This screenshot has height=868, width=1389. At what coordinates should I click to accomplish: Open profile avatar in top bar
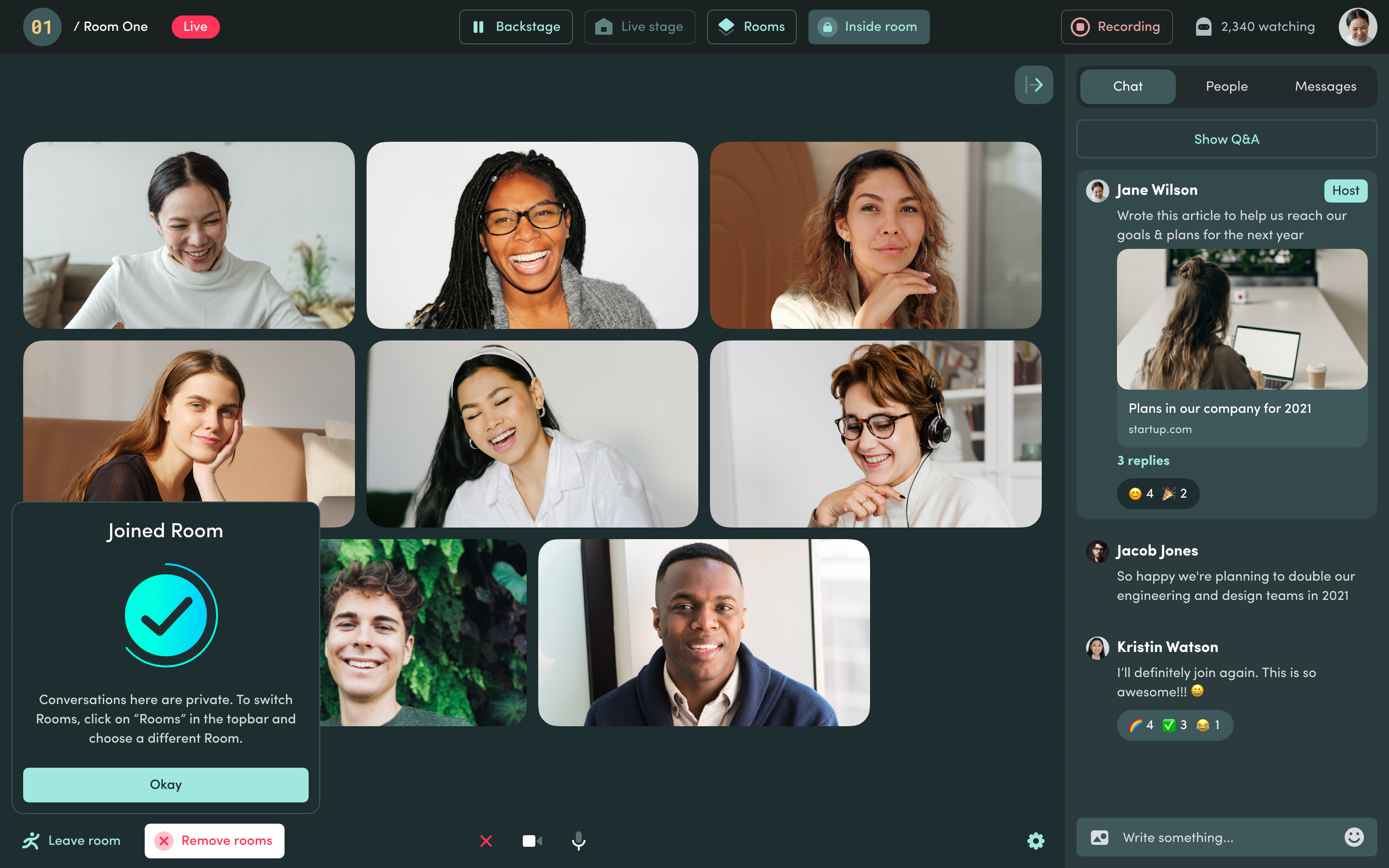click(1358, 27)
